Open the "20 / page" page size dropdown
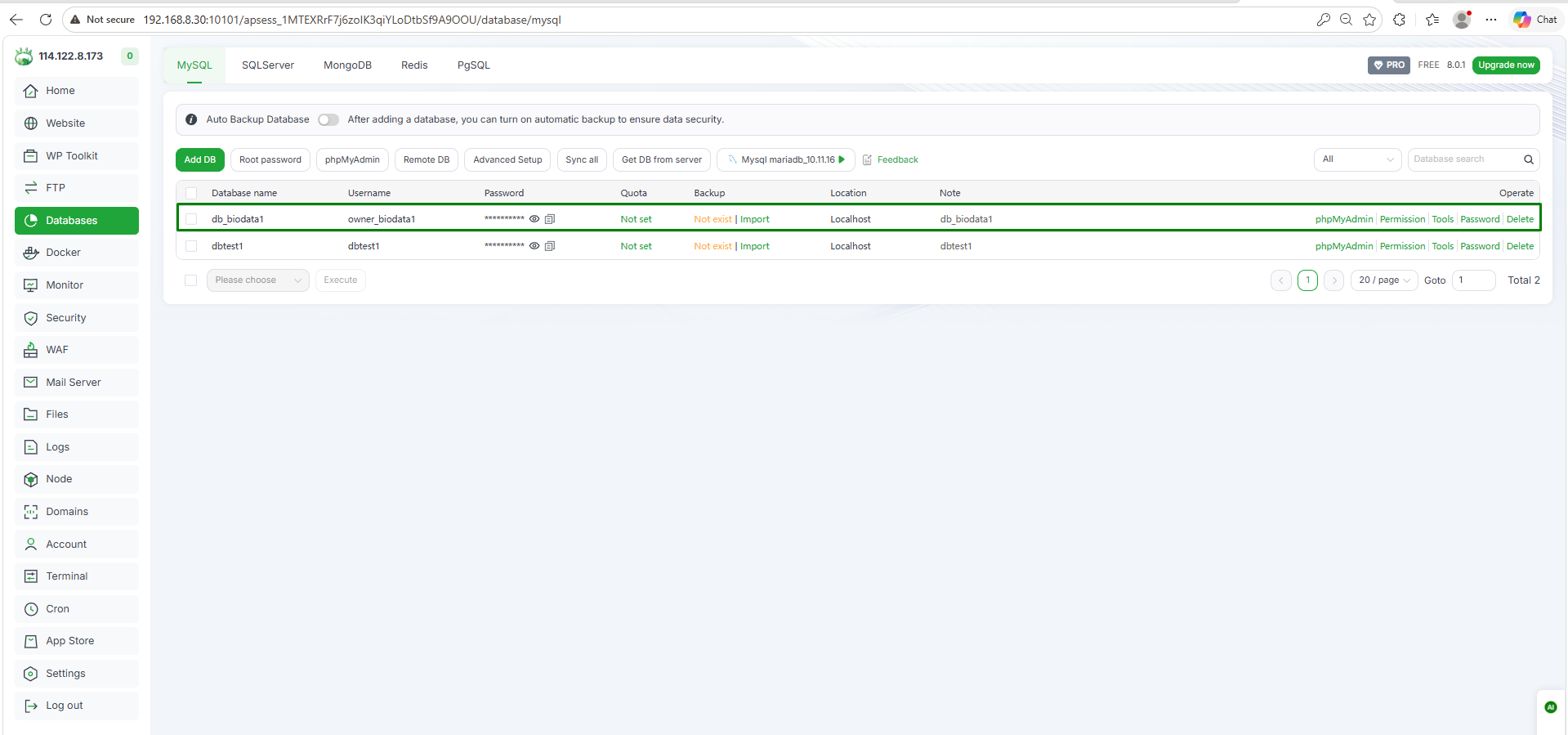This screenshot has height=735, width=1568. (x=1383, y=280)
